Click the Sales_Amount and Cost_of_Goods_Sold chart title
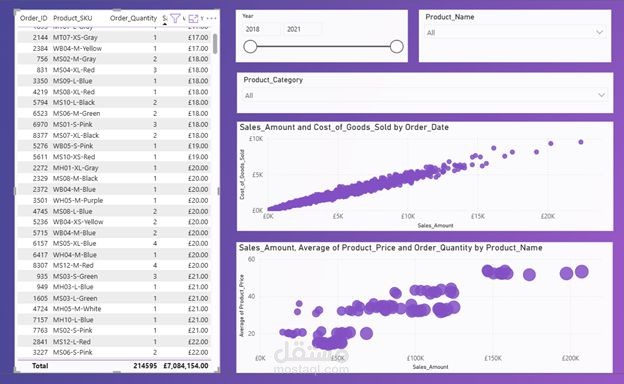This screenshot has height=384, width=624. (x=344, y=127)
